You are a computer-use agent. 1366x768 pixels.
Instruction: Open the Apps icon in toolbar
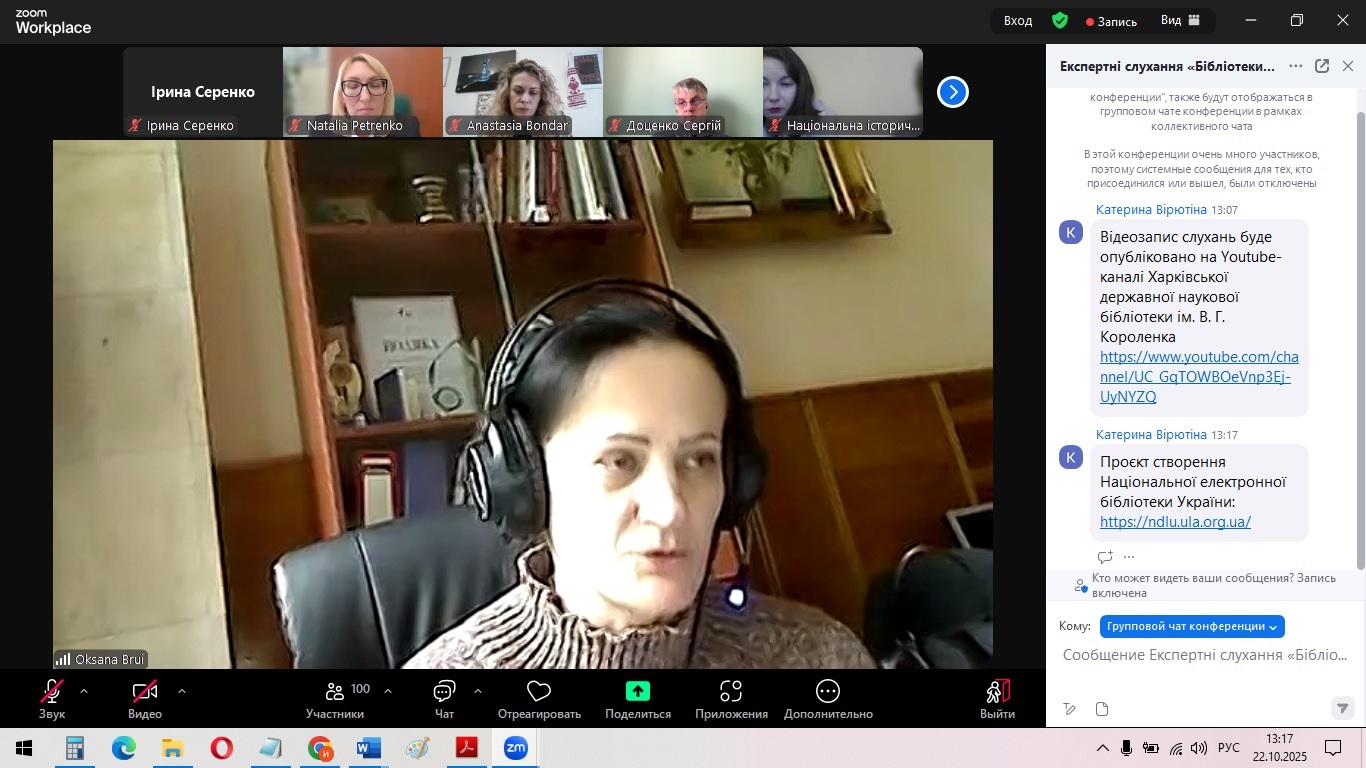point(731,692)
